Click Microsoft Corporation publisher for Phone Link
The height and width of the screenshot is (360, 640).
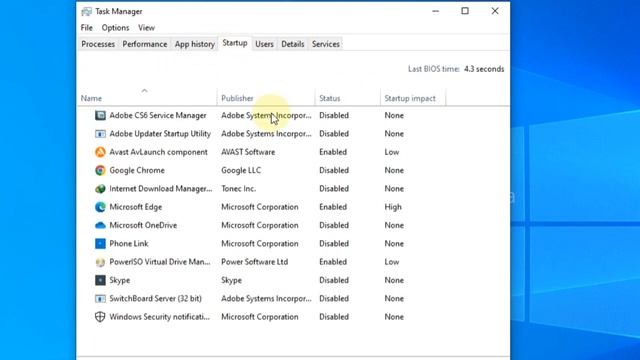click(260, 244)
